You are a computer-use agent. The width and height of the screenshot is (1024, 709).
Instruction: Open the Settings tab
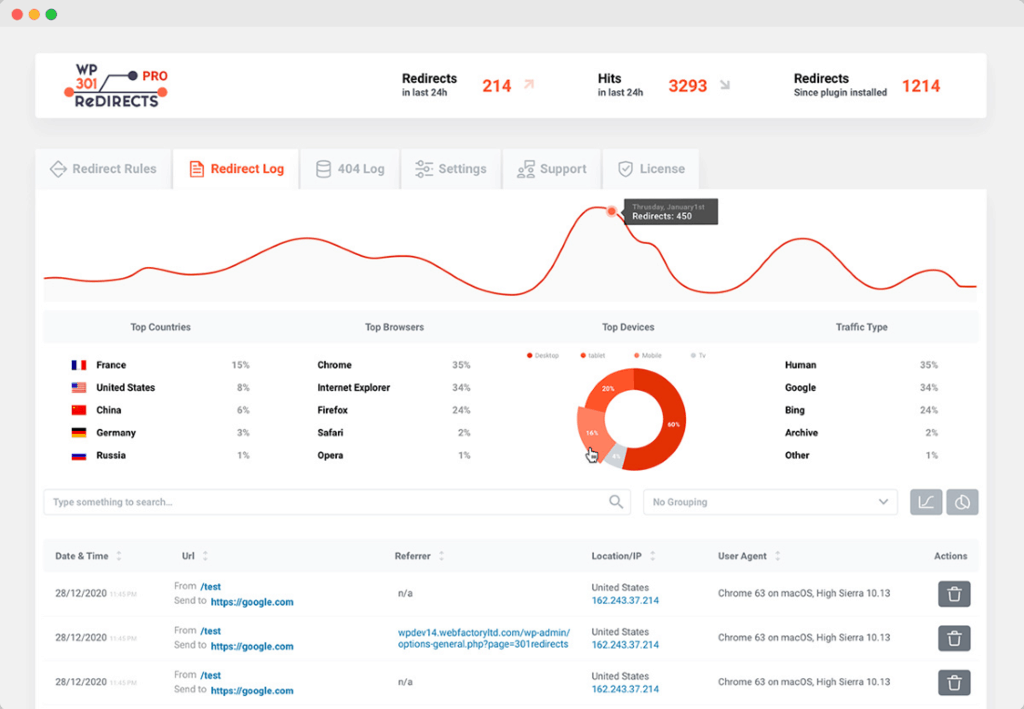(x=451, y=168)
